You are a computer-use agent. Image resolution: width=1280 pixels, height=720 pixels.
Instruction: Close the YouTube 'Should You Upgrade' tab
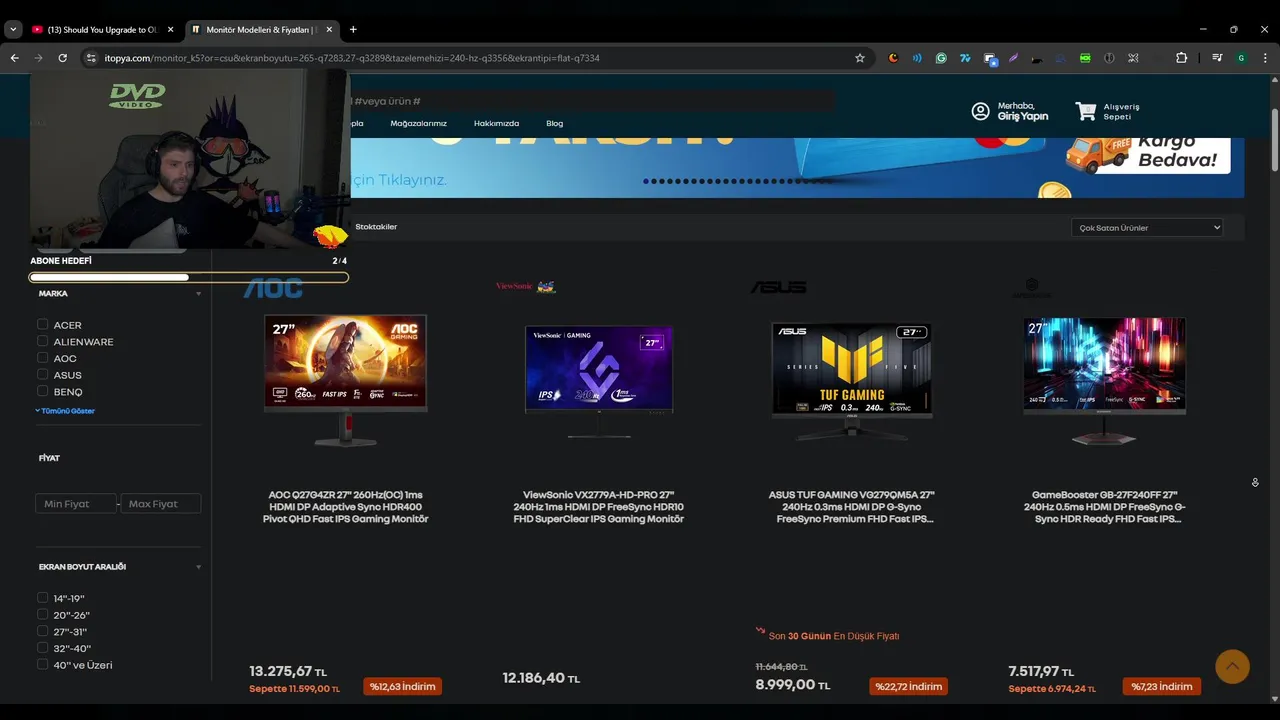(170, 30)
